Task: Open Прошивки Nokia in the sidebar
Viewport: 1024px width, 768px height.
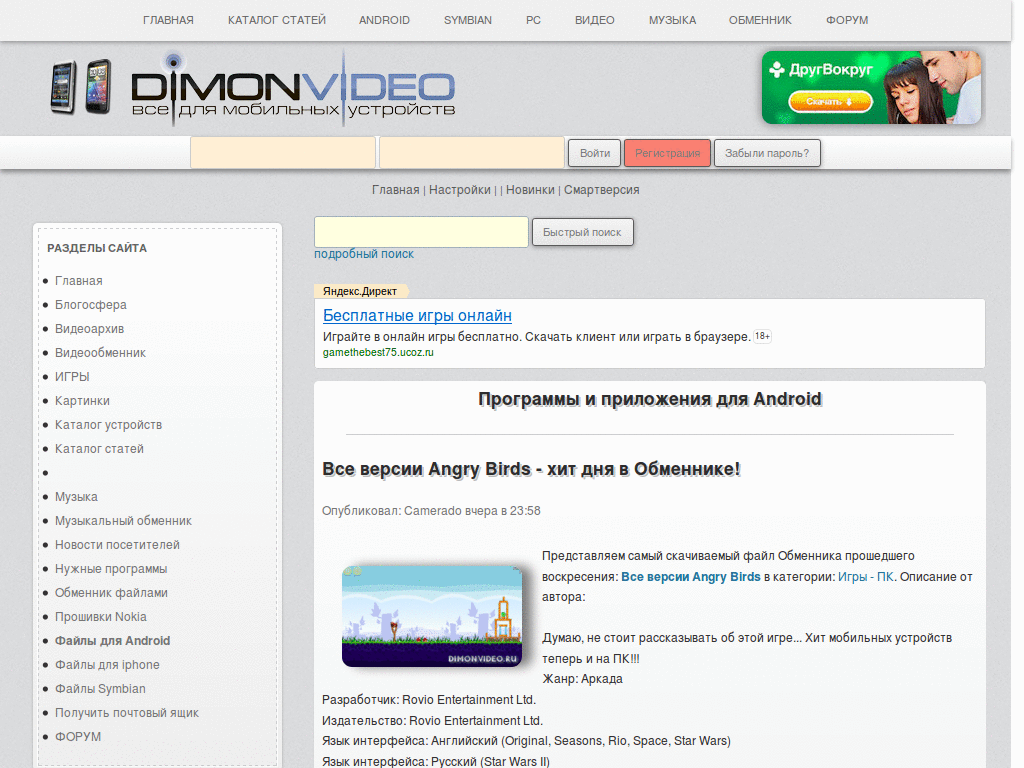Action: pyautogui.click(x=101, y=617)
